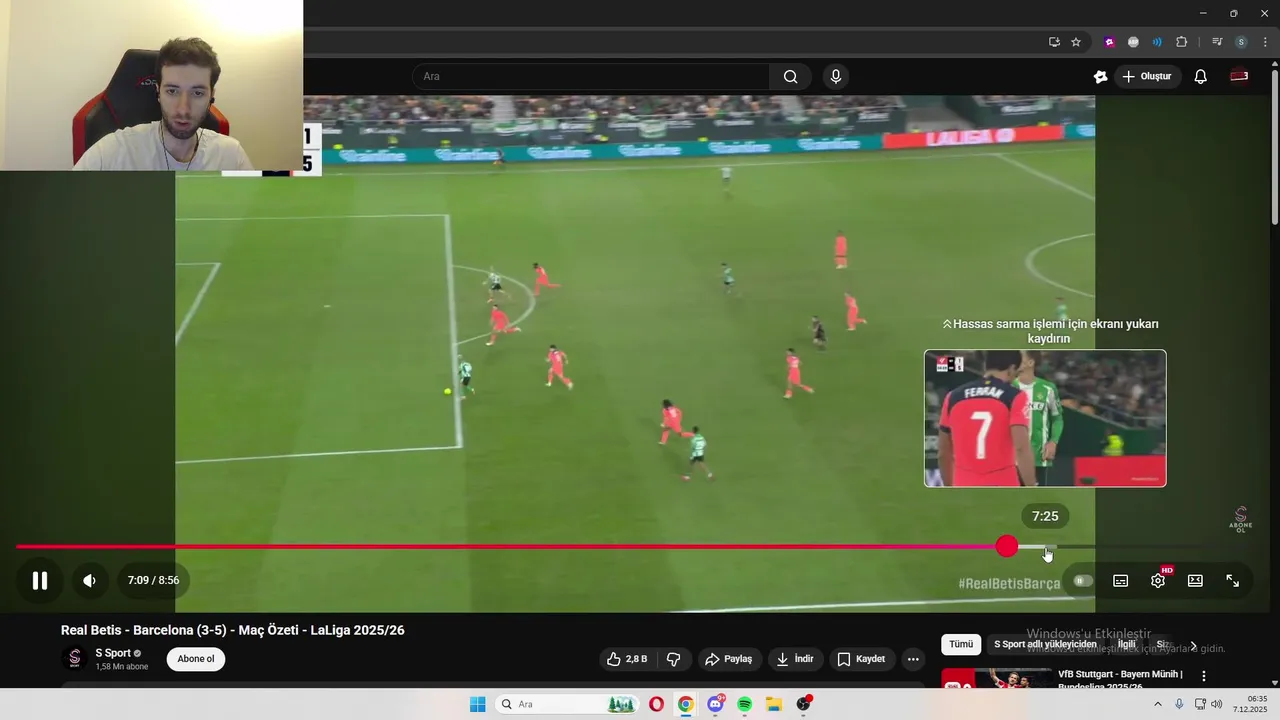The image size is (1280, 720).
Task: Dislike the video
Action: [x=673, y=659]
